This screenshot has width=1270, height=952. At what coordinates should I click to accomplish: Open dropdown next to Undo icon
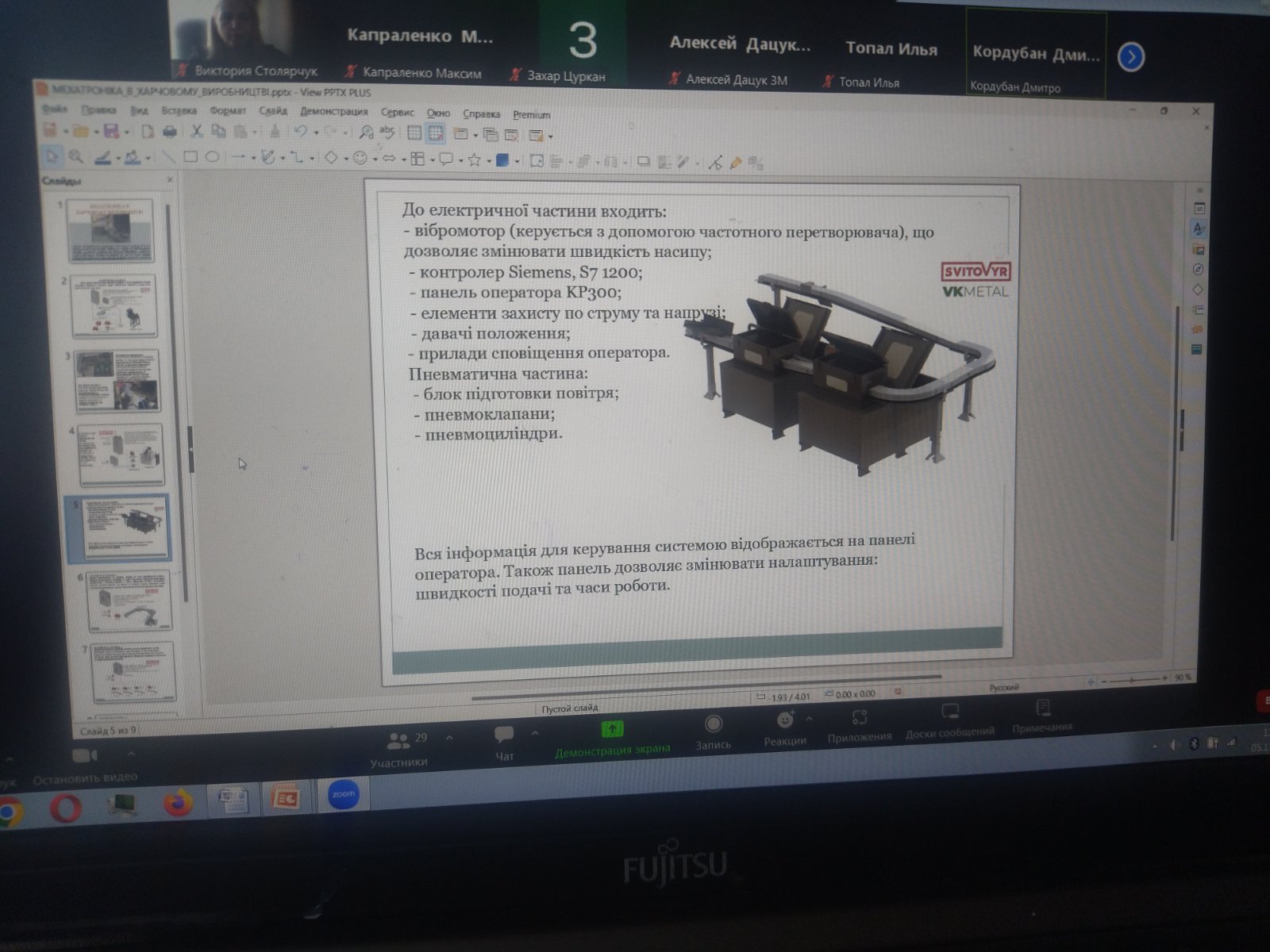[316, 132]
